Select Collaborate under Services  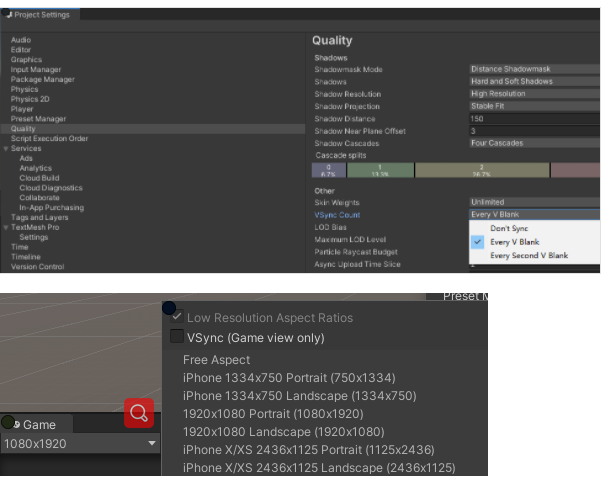[40, 198]
